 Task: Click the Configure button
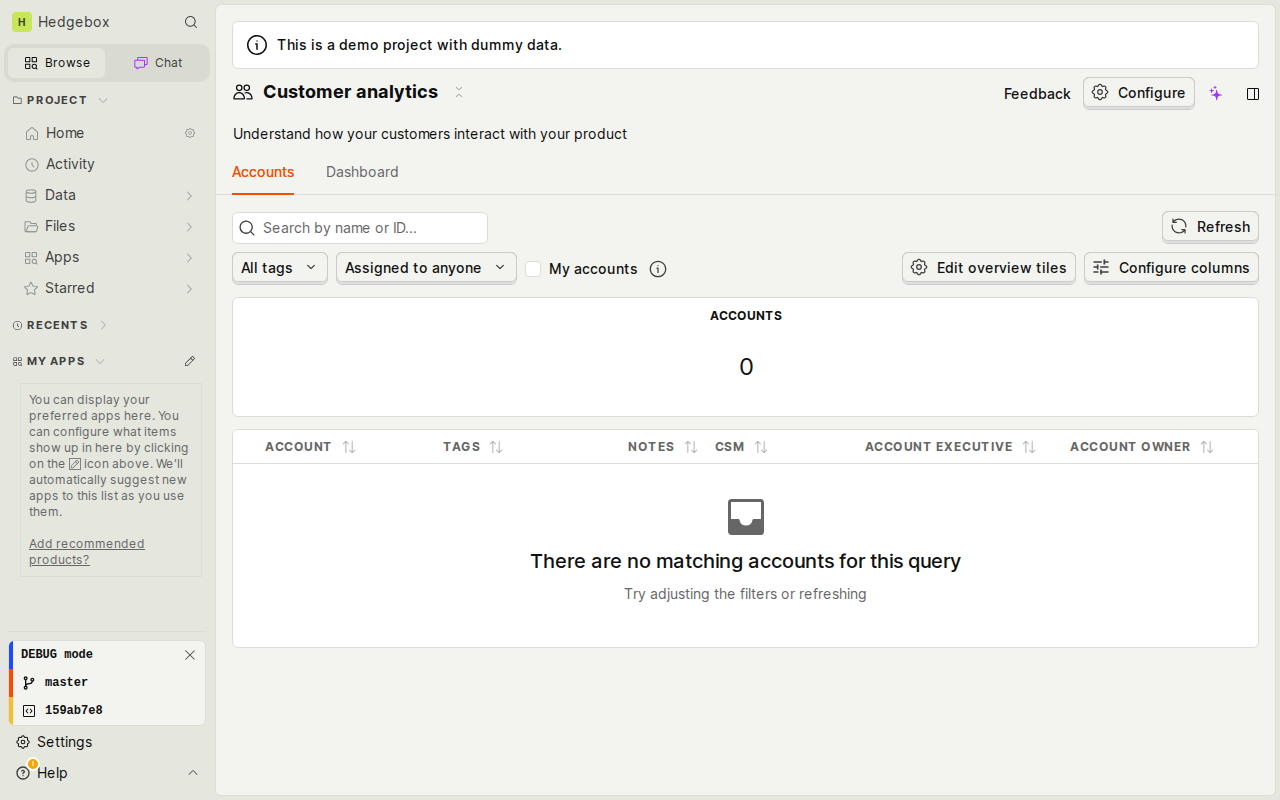(x=1139, y=93)
